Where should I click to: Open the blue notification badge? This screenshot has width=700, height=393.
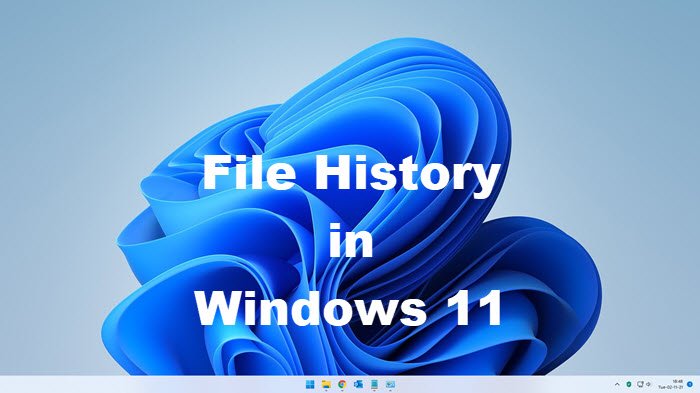690,384
